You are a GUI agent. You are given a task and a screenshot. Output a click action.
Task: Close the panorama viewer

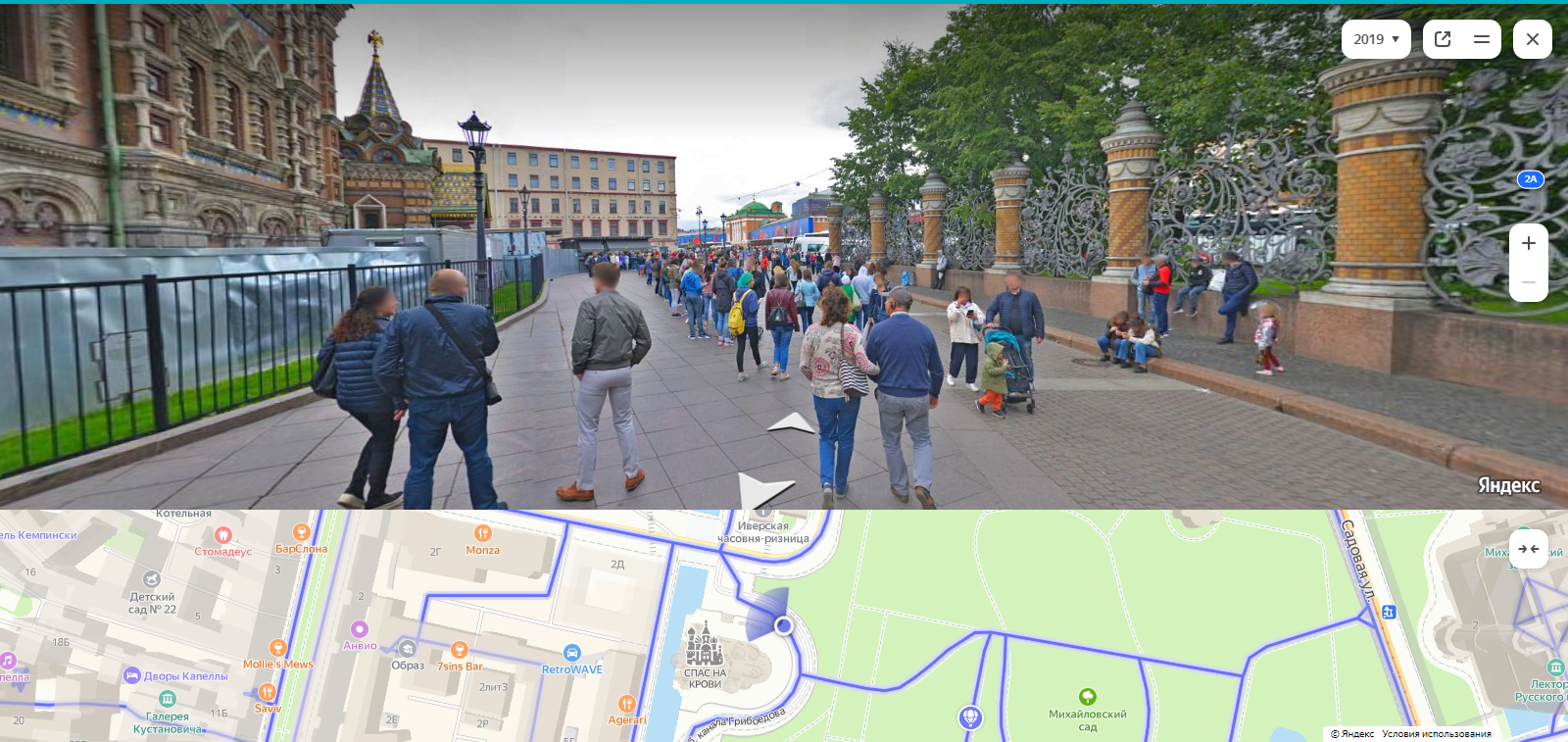[1533, 39]
